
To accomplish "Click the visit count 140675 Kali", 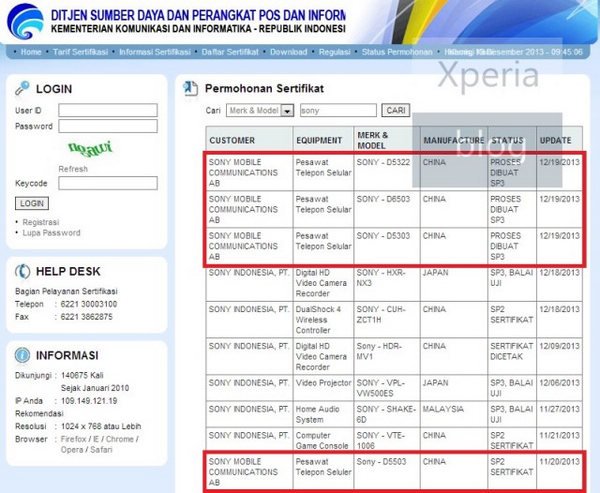I will [x=82, y=375].
